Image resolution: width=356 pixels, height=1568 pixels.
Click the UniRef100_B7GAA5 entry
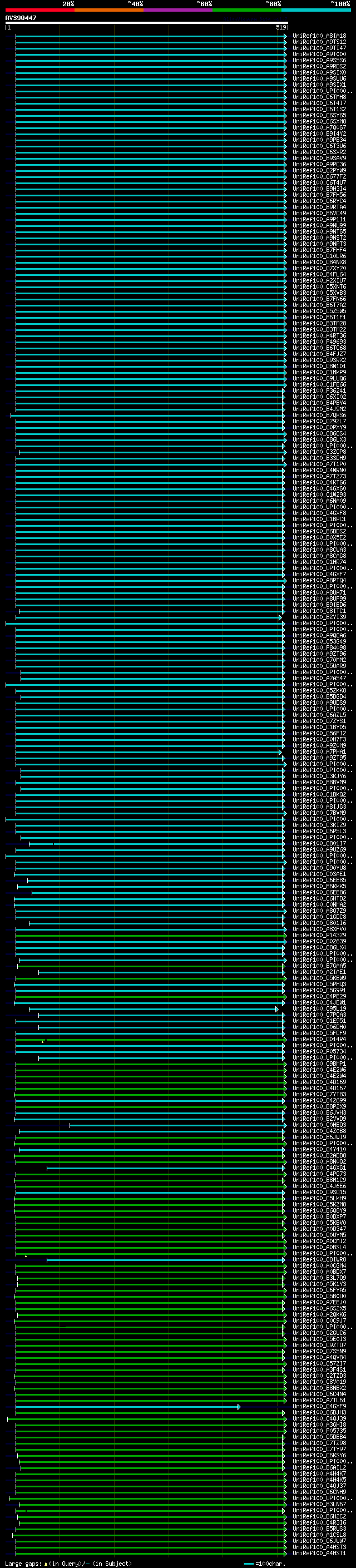coord(319,966)
